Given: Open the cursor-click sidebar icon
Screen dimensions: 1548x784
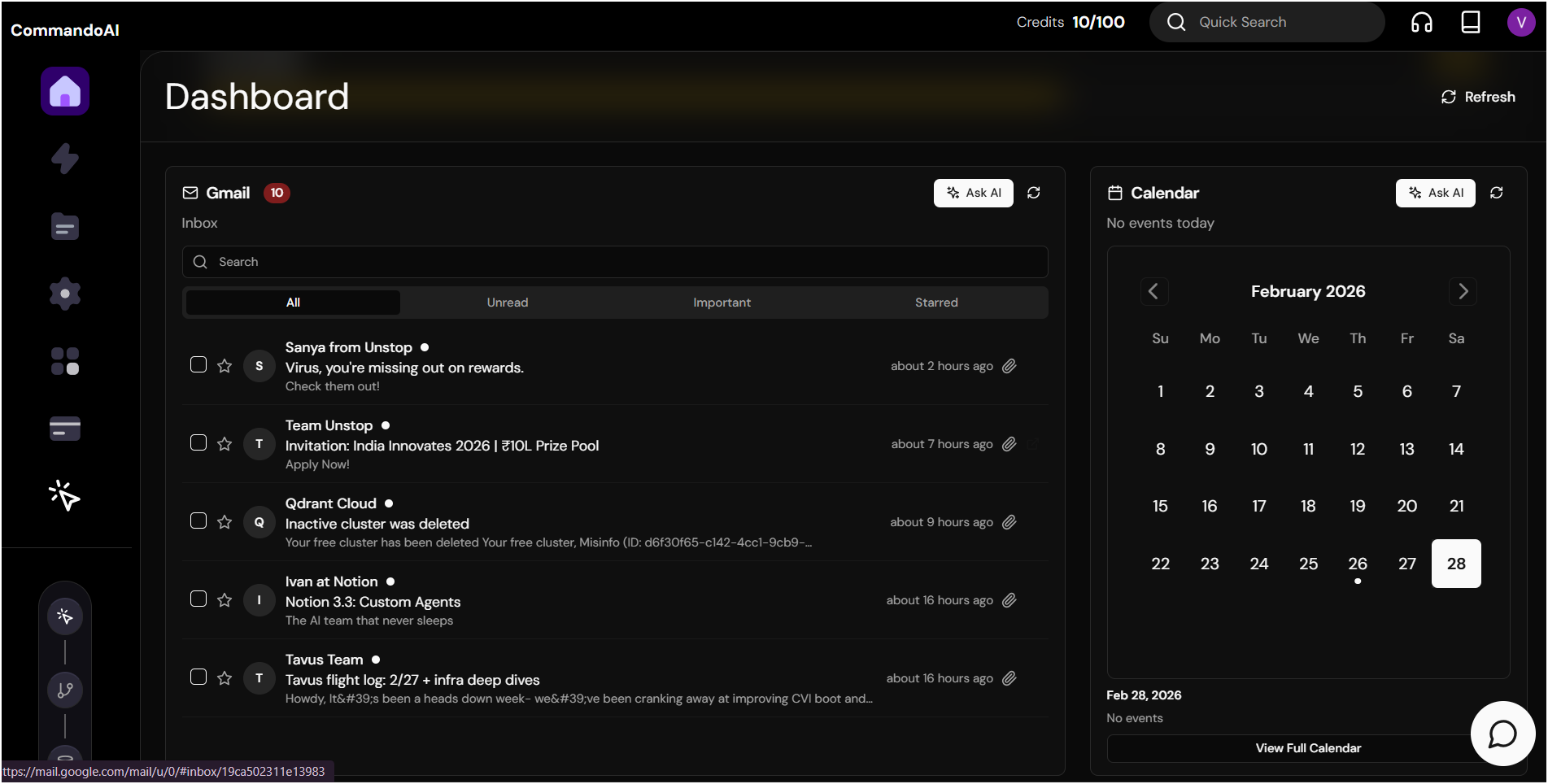Looking at the screenshot, I should pos(65,495).
